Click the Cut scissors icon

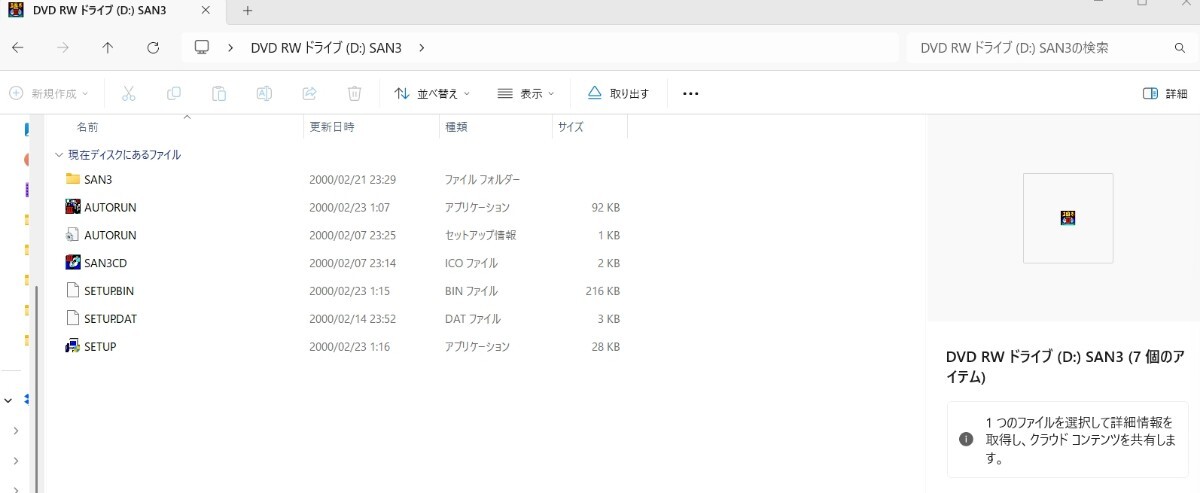128,93
